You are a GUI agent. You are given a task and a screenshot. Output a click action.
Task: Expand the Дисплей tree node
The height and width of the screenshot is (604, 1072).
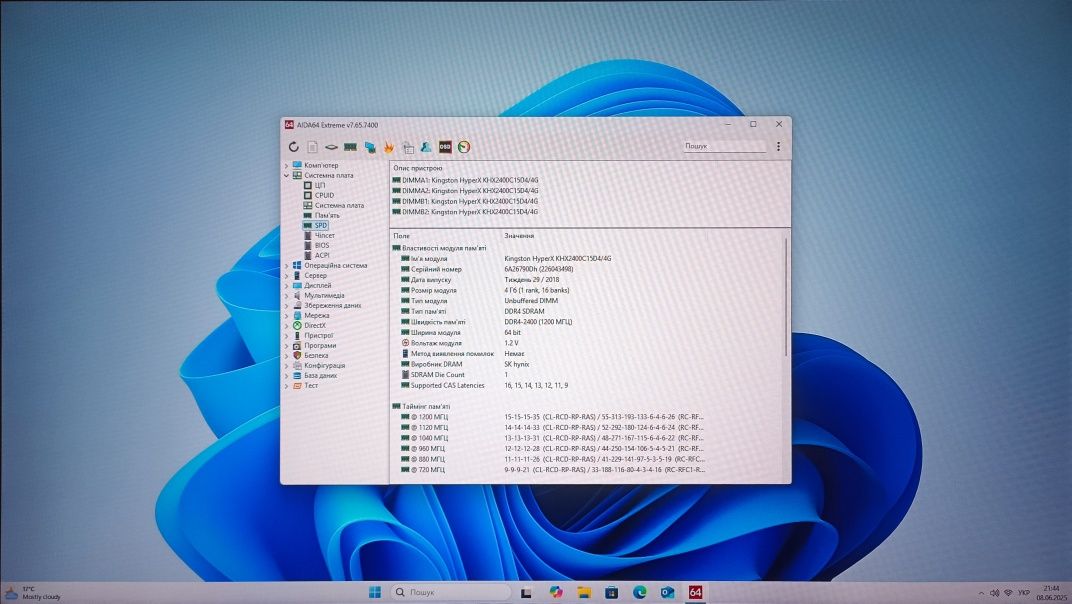(286, 285)
